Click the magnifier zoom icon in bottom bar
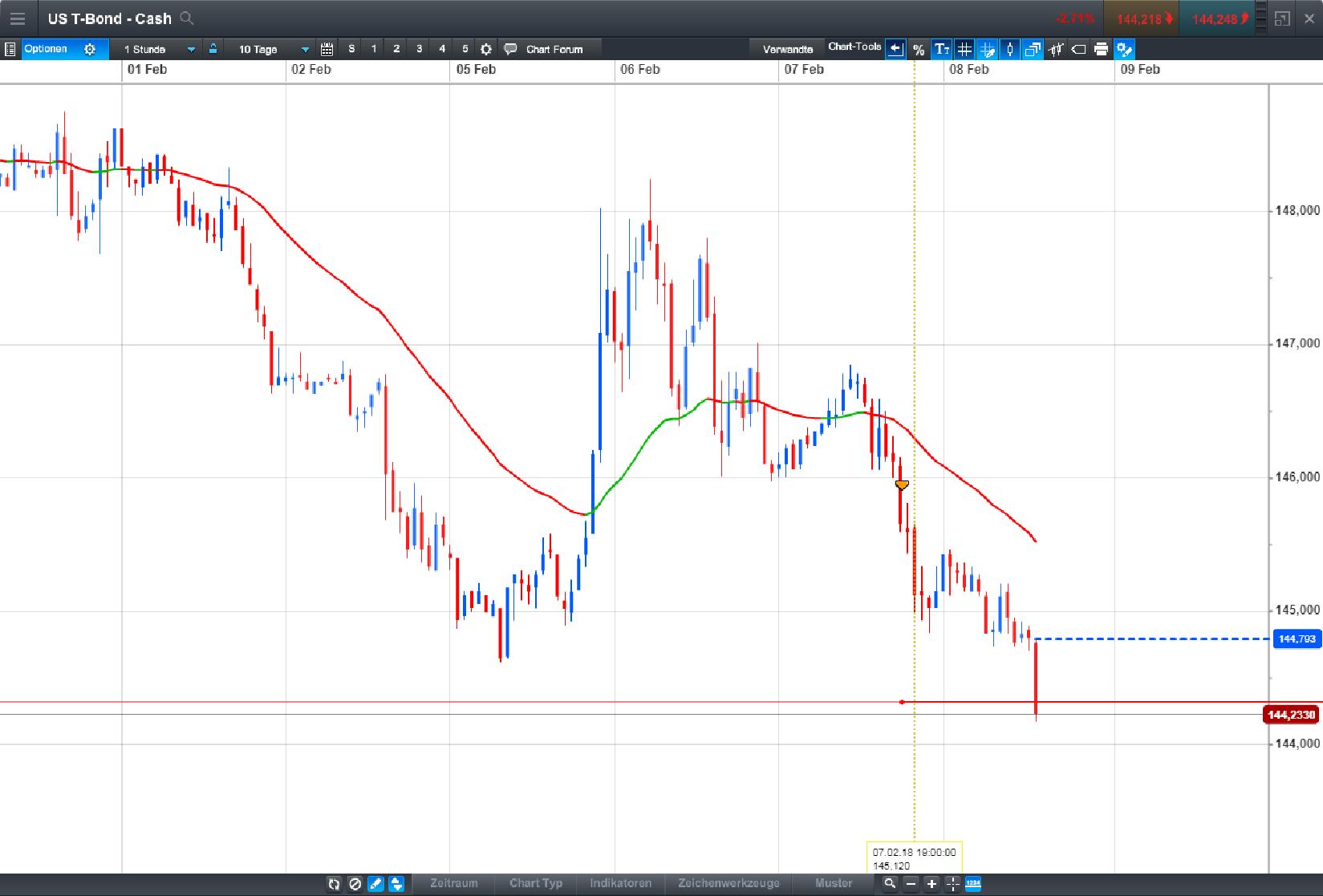The width and height of the screenshot is (1323, 896). (x=891, y=883)
